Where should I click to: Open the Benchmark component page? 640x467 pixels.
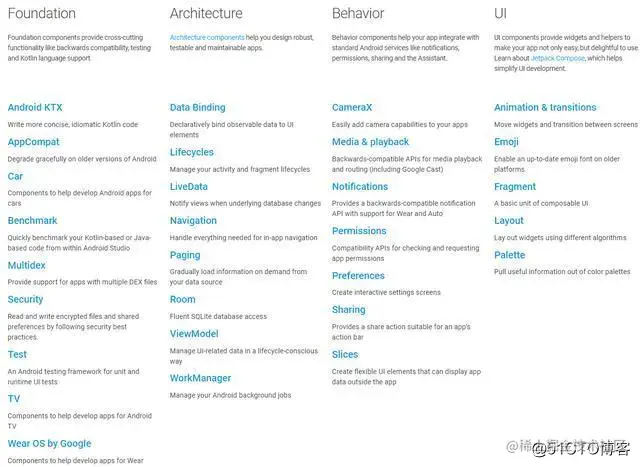(32, 221)
